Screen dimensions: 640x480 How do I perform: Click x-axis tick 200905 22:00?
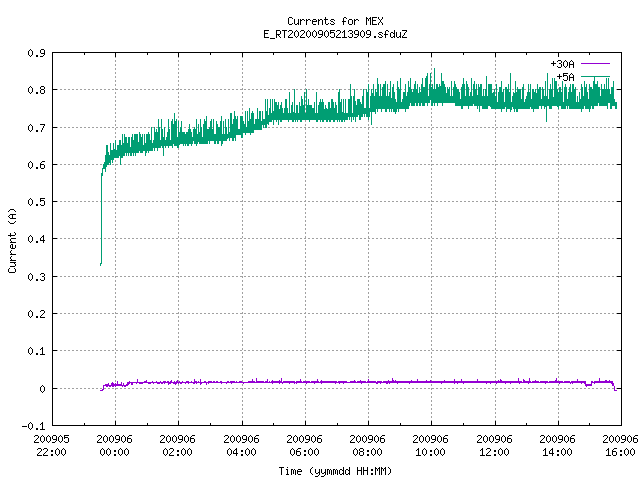[x=51, y=446]
